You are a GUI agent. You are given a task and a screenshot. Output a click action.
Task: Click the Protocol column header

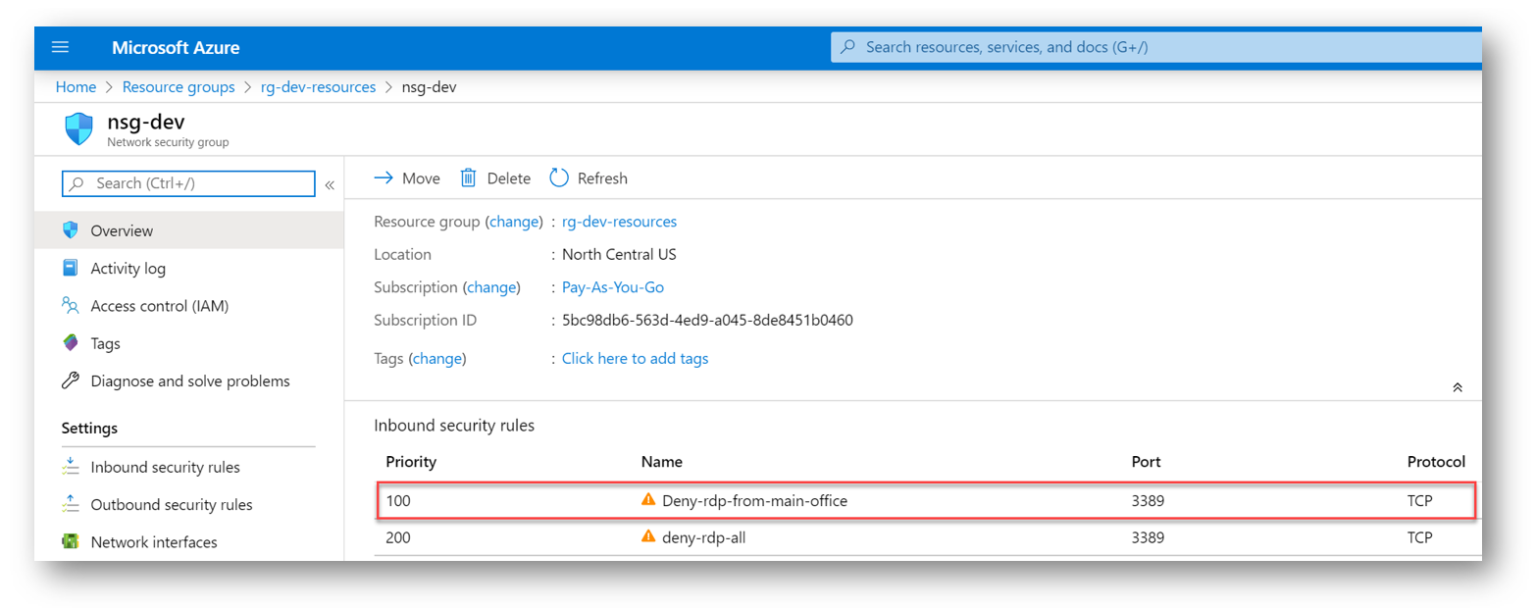click(1436, 462)
